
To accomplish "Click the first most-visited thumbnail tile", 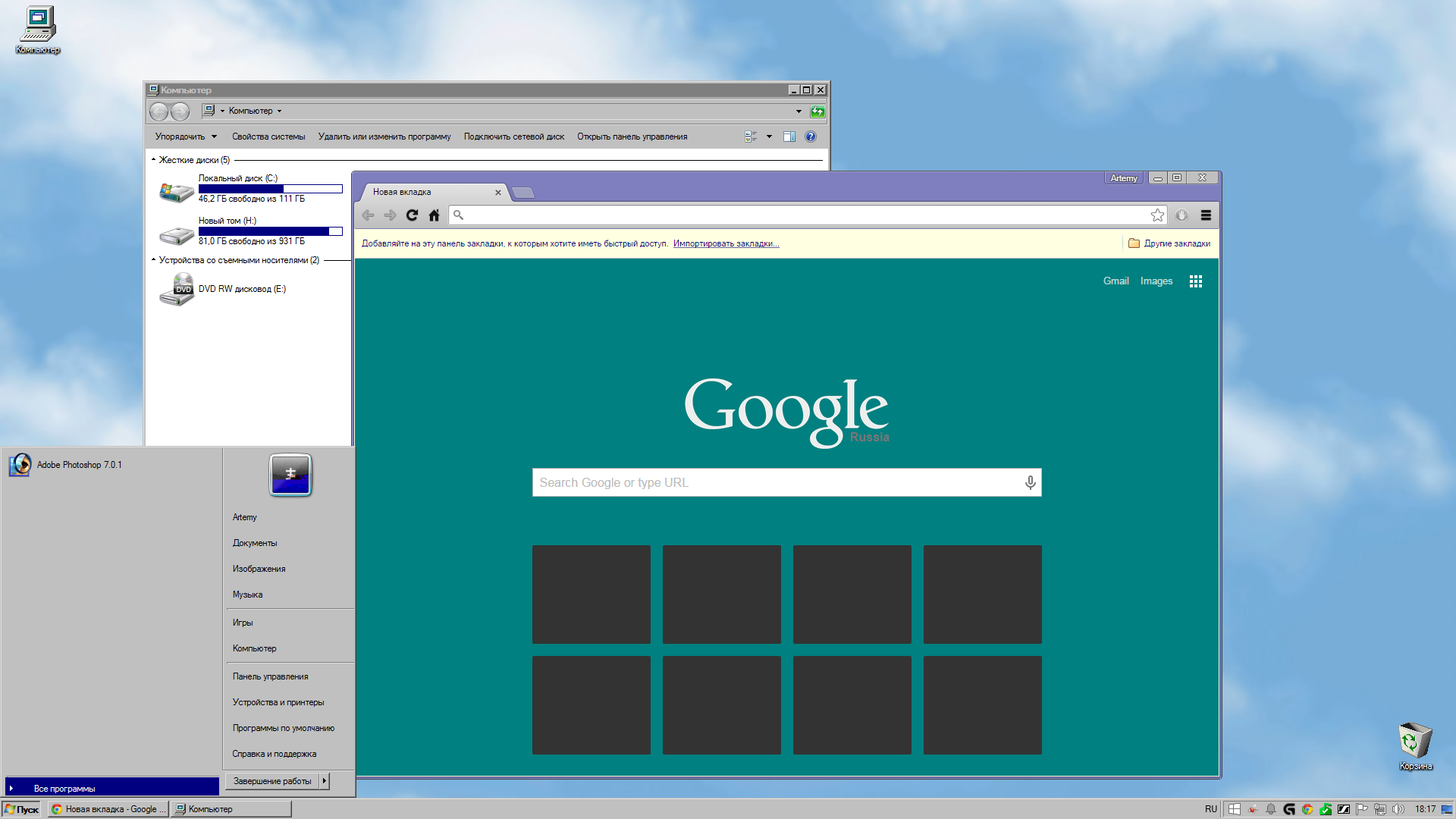I will tap(591, 595).
